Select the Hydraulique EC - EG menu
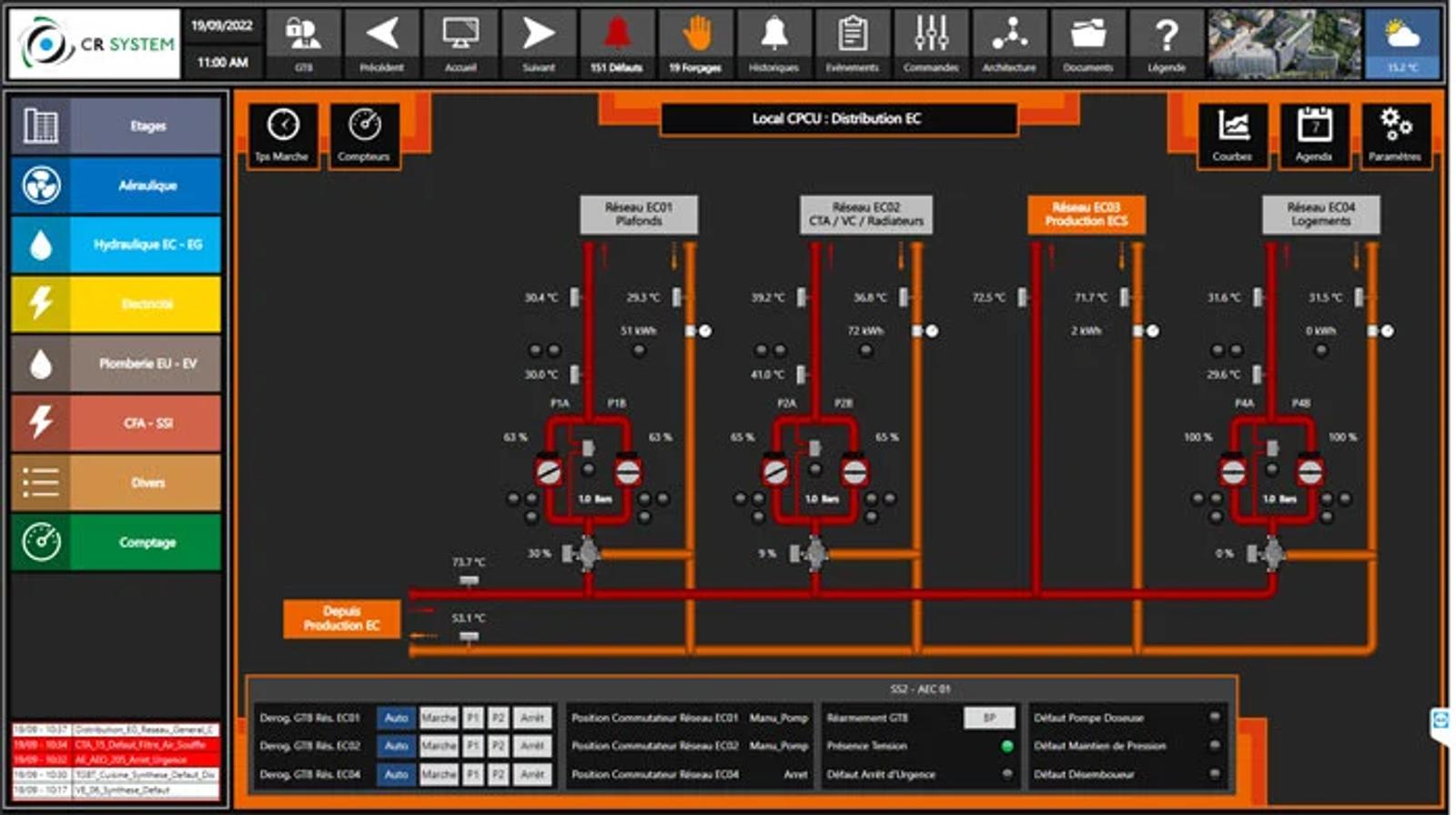This screenshot has height=815, width=1456. (x=116, y=245)
